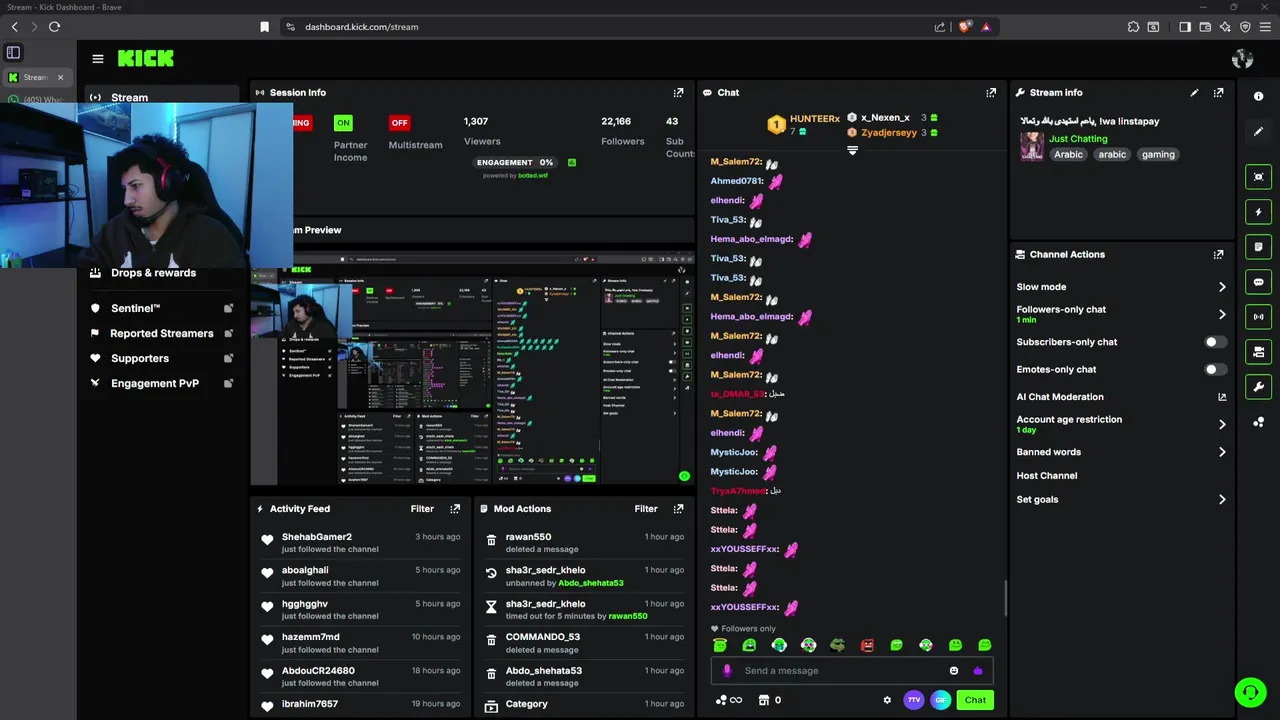Viewport: 1280px width, 720px height.
Task: Open the emoji picker in chat input
Action: (x=953, y=671)
